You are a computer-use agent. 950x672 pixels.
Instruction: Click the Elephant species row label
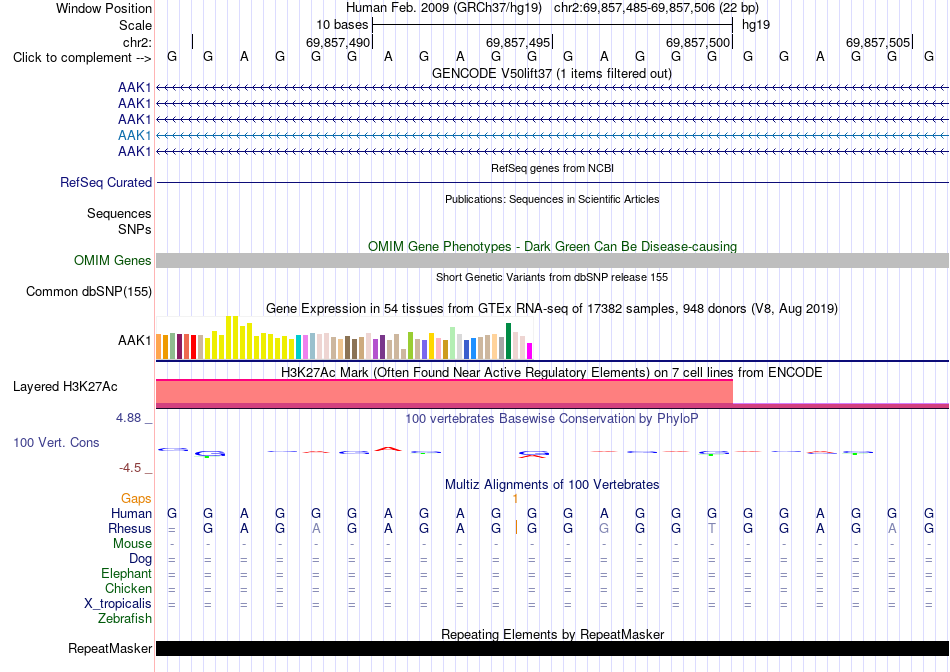click(126, 573)
